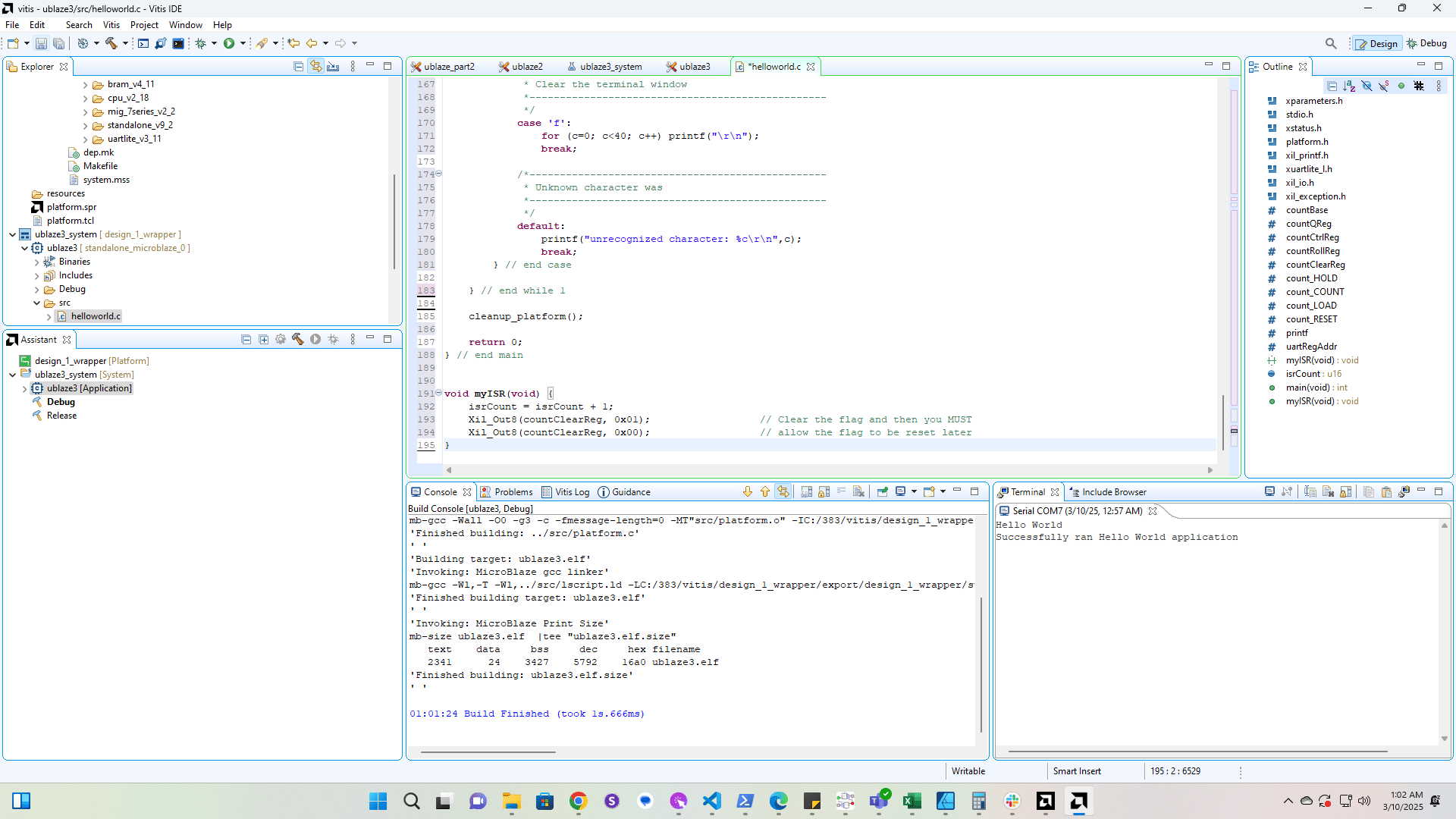
Task: Collapse all nodes in the Outline panel
Action: tap(1333, 86)
